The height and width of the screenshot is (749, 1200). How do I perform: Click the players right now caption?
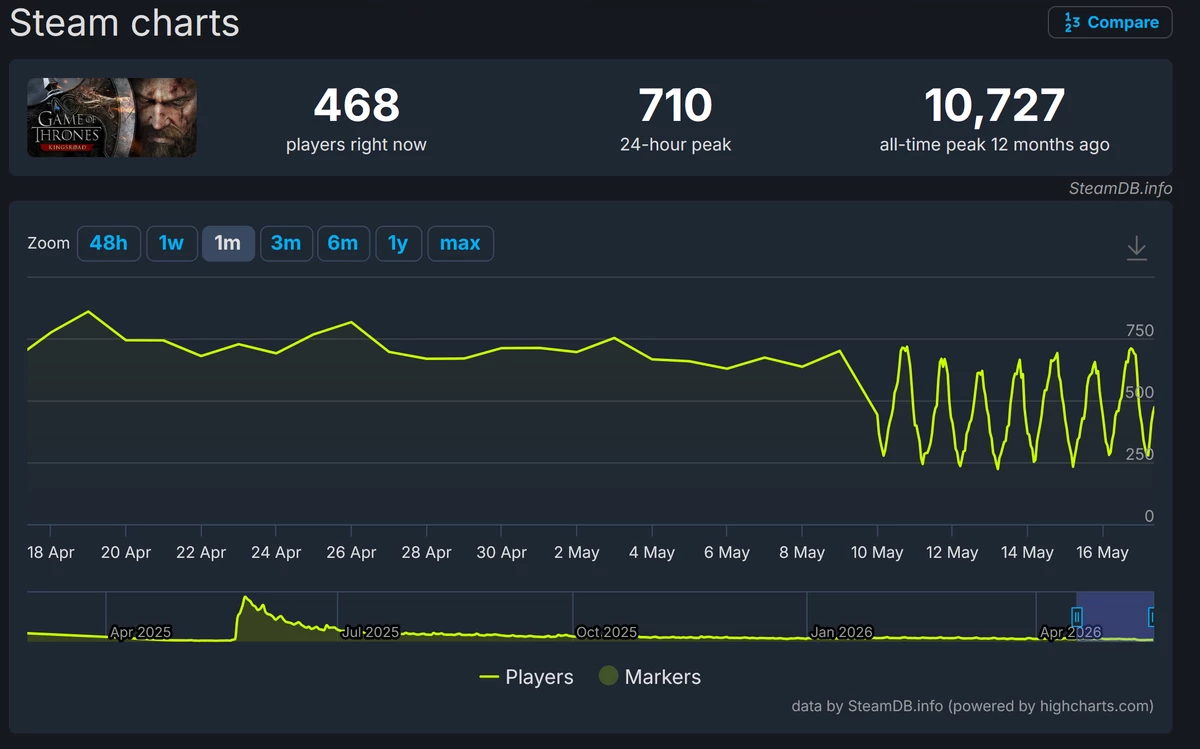(x=356, y=145)
